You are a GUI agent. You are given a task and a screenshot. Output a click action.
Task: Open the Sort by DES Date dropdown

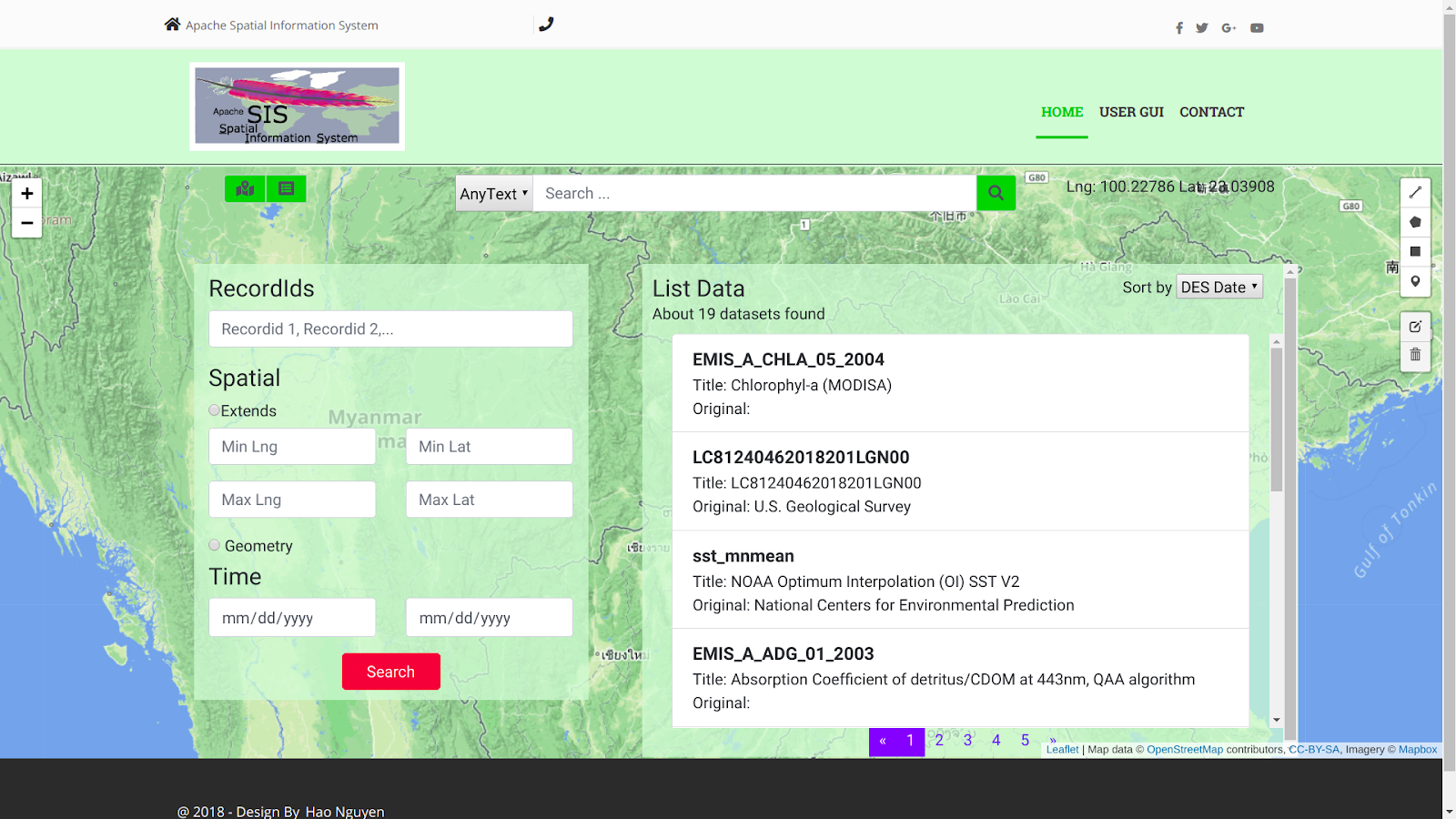[1219, 287]
